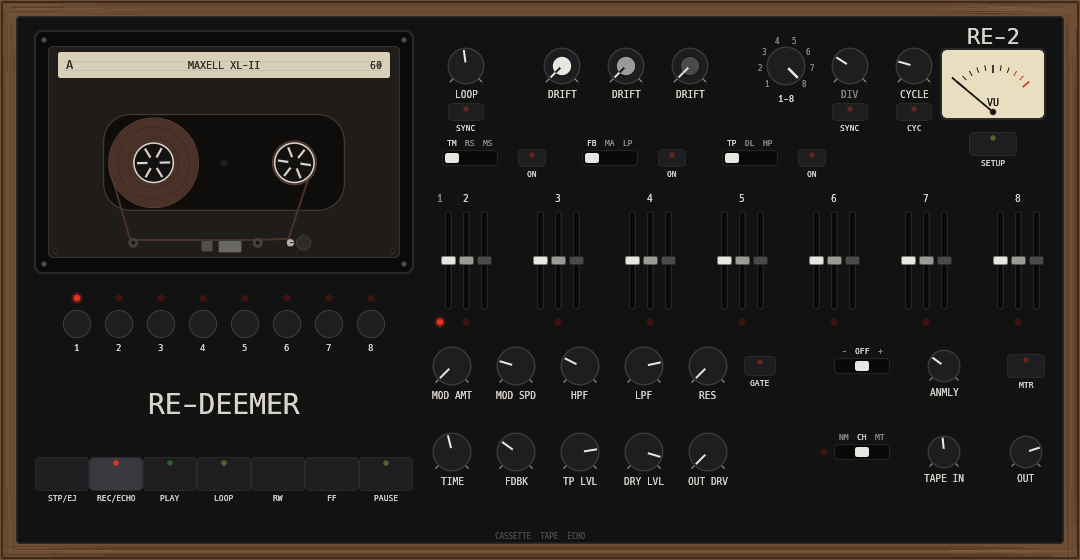
Task: Click the RW rewind button
Action: 278,474
